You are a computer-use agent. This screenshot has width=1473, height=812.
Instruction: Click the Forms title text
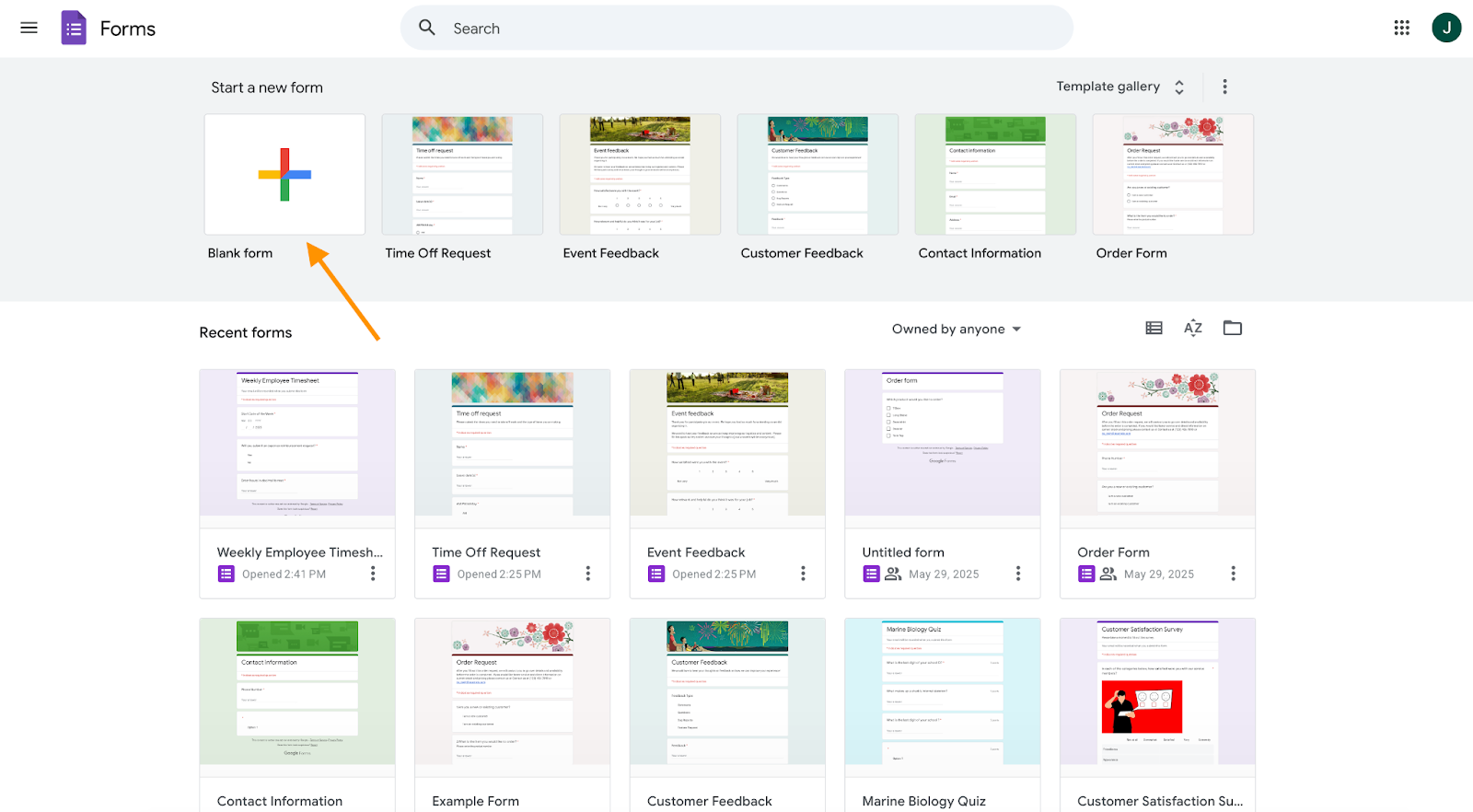tap(128, 29)
